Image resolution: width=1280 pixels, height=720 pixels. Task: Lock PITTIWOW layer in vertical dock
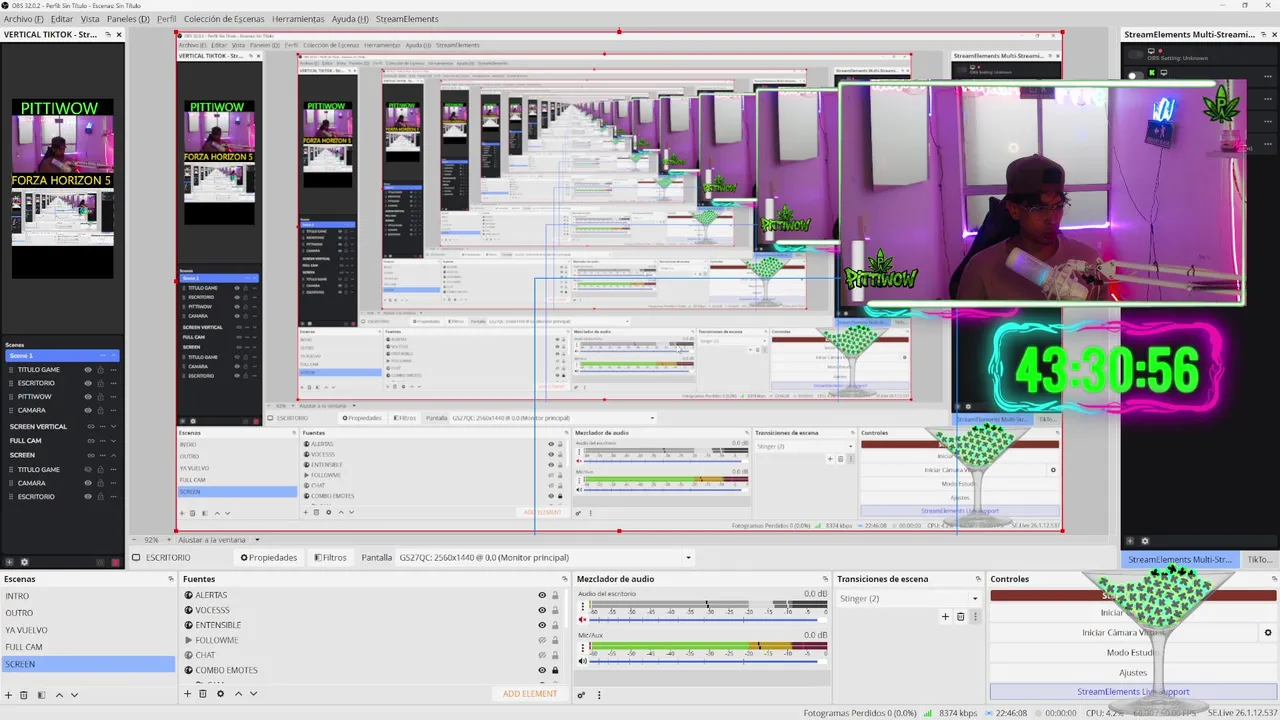click(x=100, y=397)
